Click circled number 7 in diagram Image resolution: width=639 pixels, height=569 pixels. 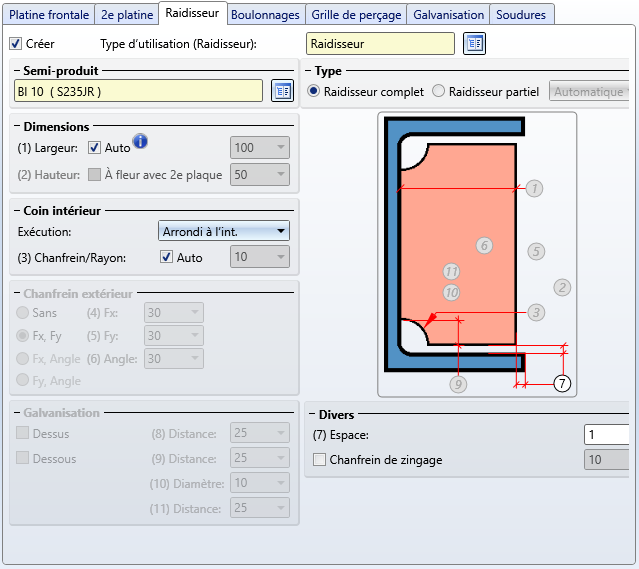[x=561, y=383]
